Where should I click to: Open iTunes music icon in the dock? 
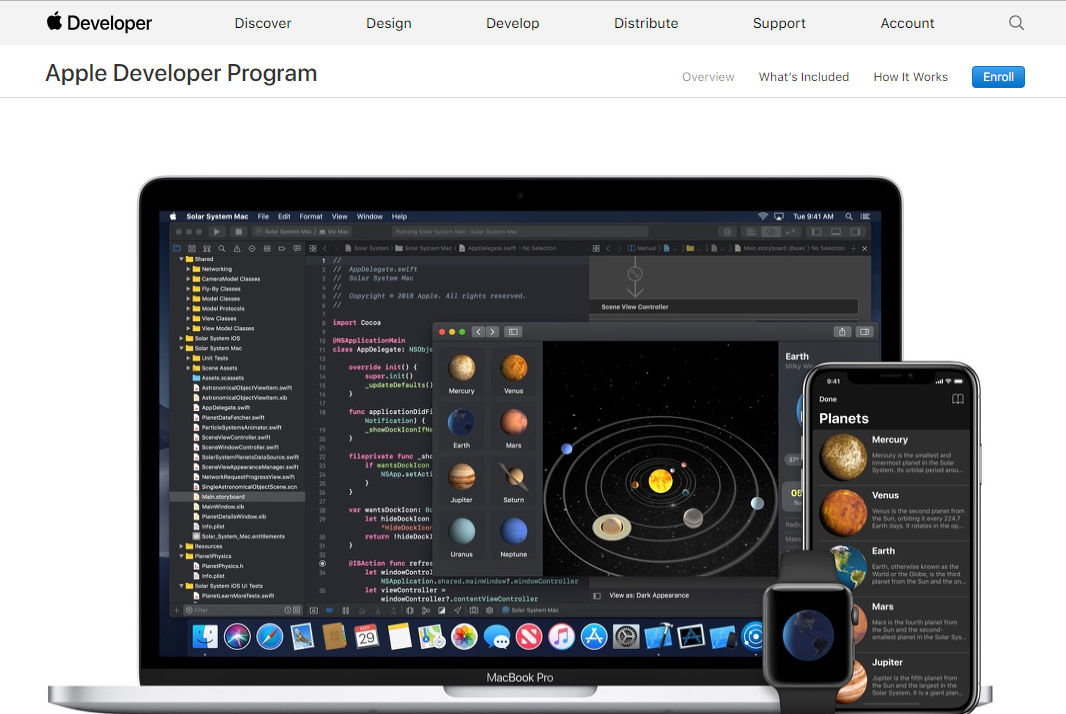point(562,636)
